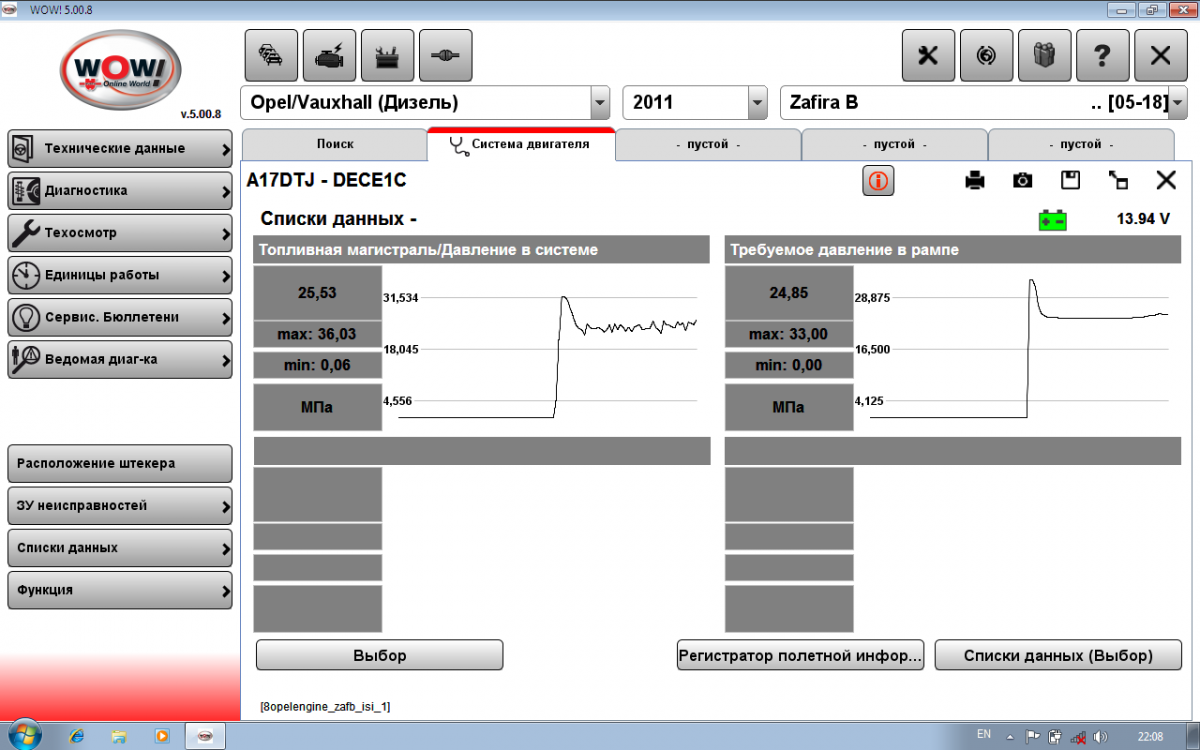The image size is (1200, 750).
Task: Click the min: 0,00 cell
Action: tap(788, 365)
